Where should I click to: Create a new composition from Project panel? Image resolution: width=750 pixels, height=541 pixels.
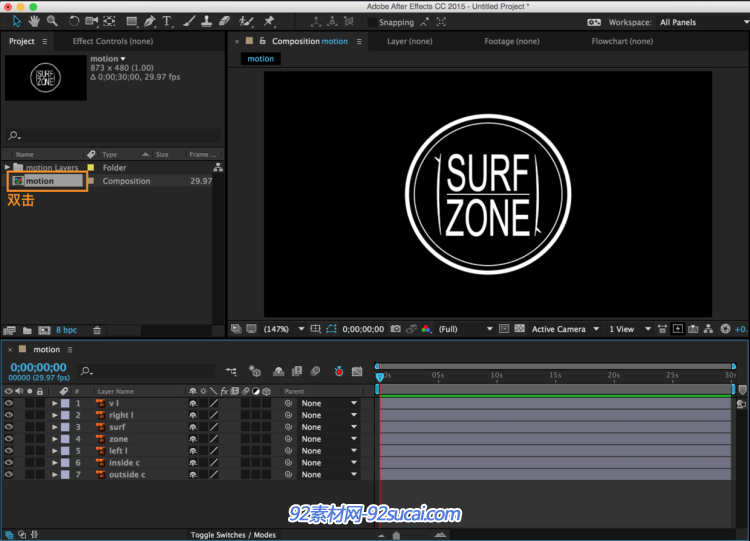[44, 331]
